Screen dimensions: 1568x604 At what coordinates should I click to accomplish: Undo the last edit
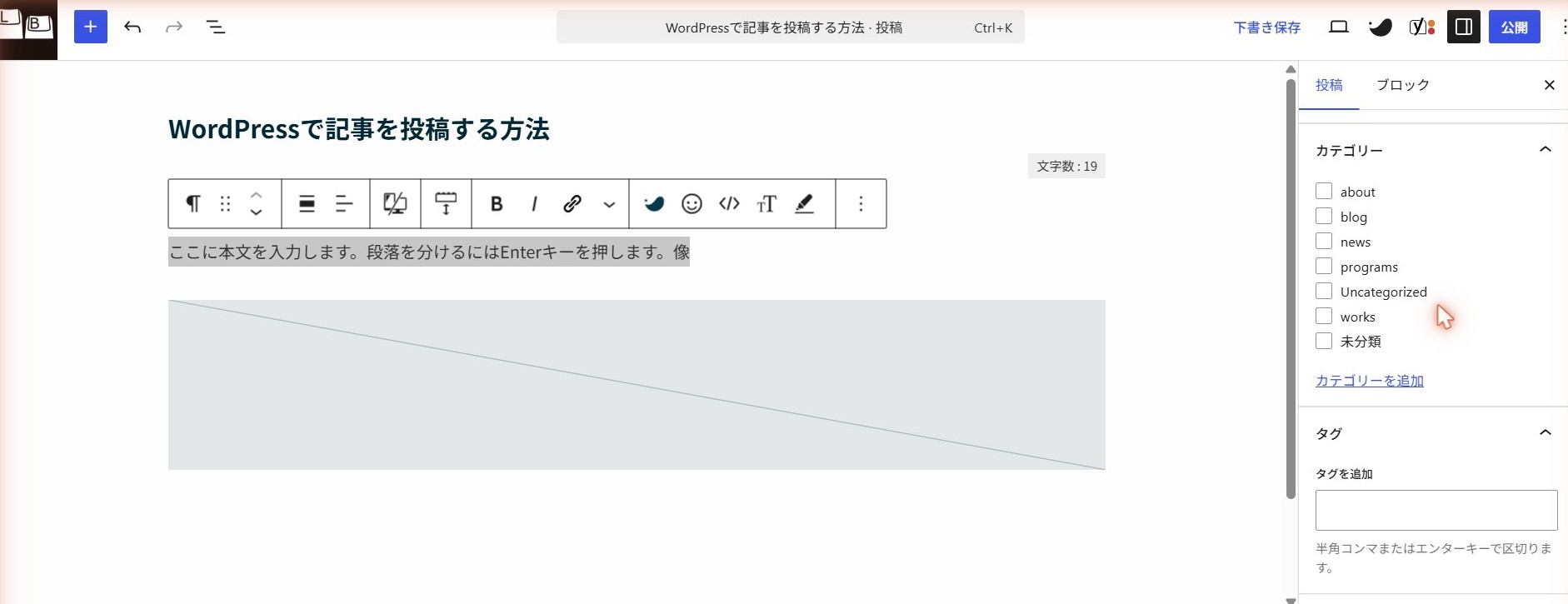tap(132, 27)
